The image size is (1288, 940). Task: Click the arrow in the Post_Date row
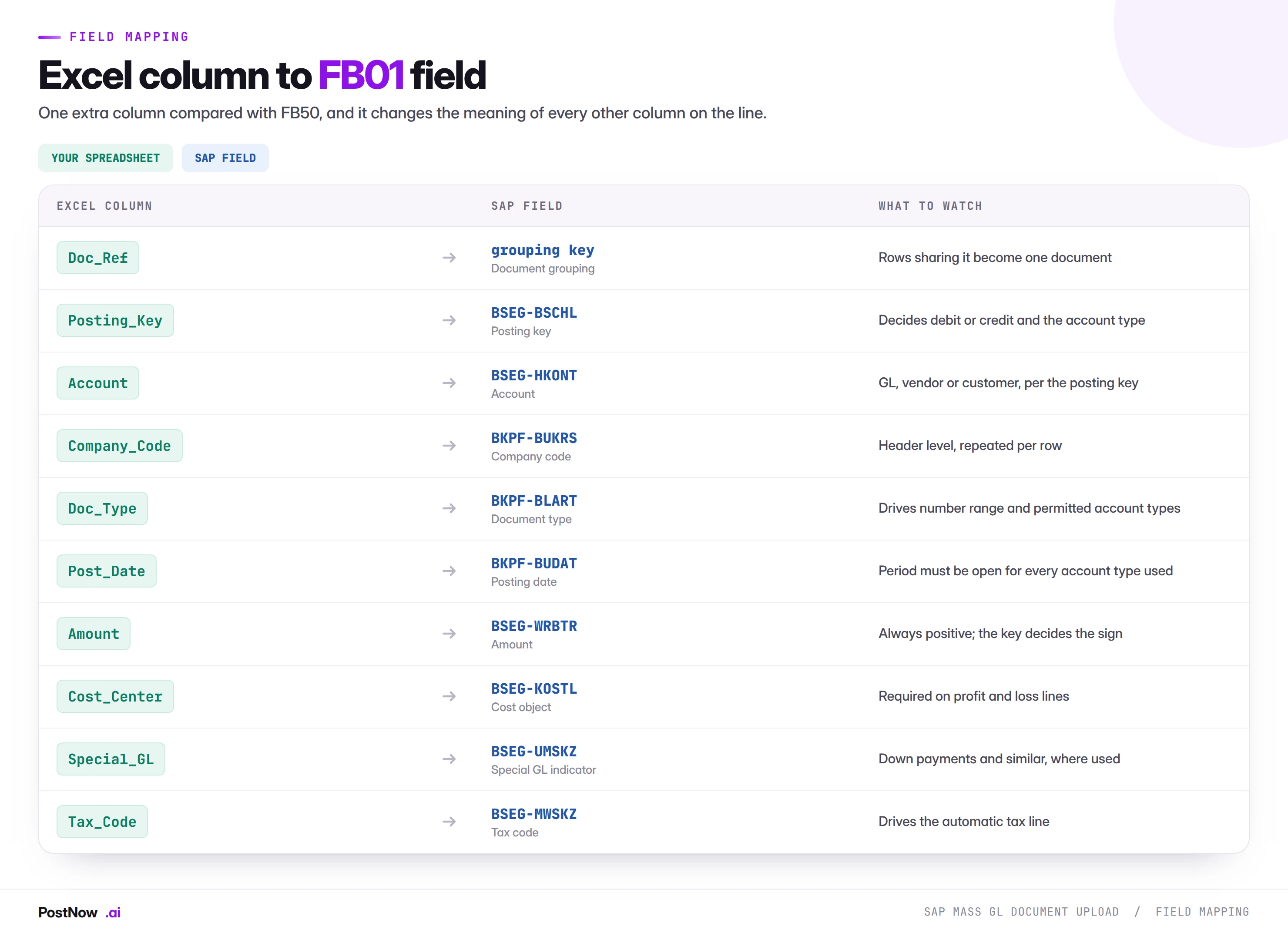pyautogui.click(x=449, y=571)
